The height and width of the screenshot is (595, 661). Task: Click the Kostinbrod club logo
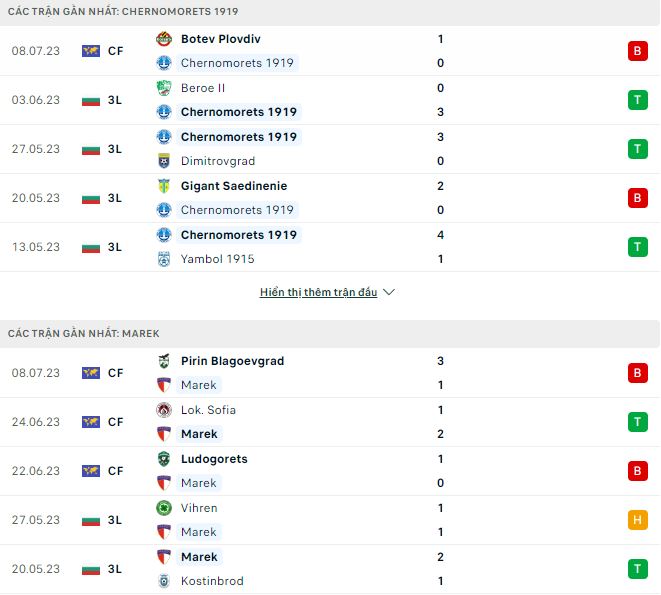click(x=164, y=581)
